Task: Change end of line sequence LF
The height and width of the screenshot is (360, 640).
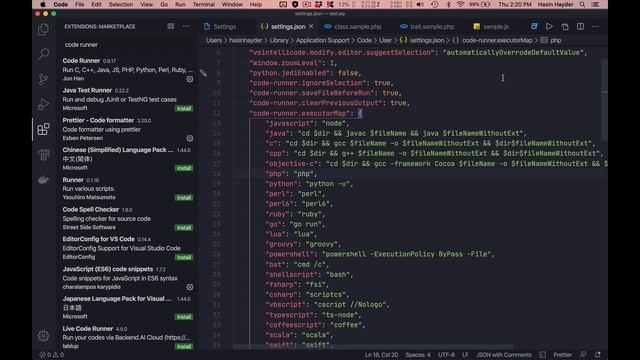Action: pos(465,355)
